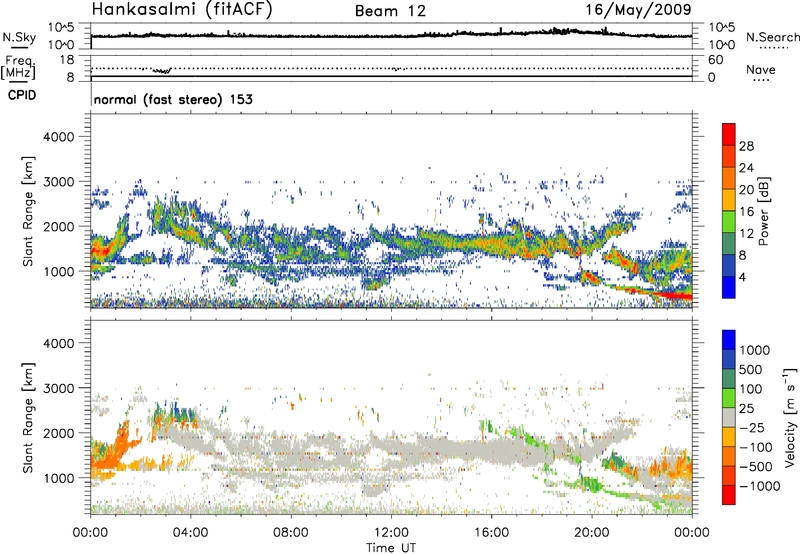800x554 pixels.
Task: Click the '12:00' time axis label
Action: [391, 533]
